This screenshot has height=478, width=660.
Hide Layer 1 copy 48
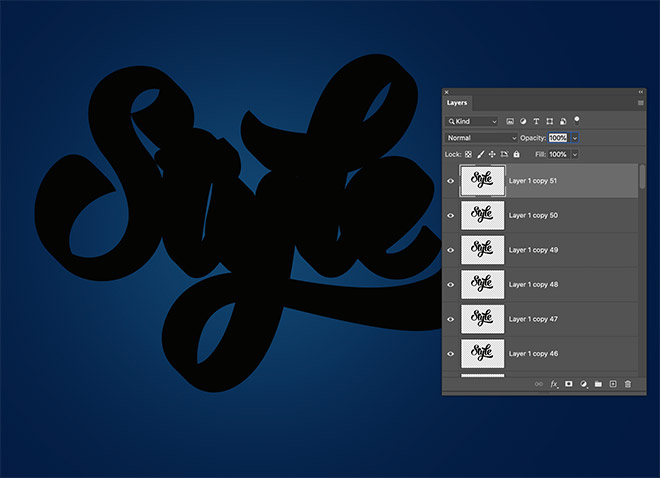point(451,284)
